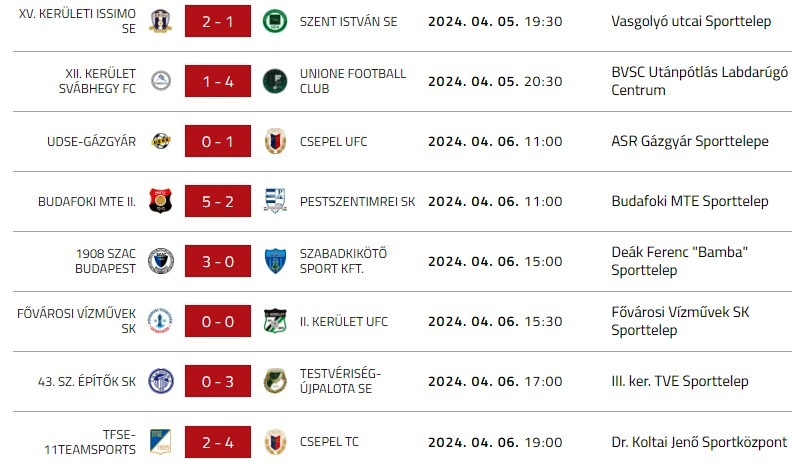Click the UDSE-Gázgyár team logo
The width and height of the screenshot is (792, 465).
pos(160,141)
